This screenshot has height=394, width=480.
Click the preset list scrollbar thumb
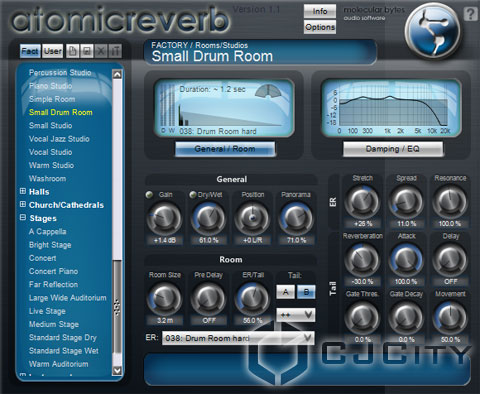click(x=117, y=307)
